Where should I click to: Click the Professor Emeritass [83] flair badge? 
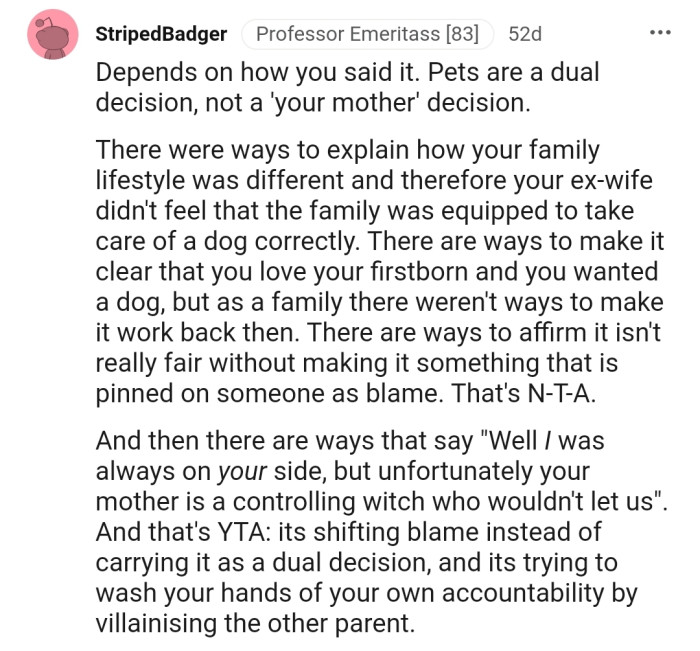[368, 34]
